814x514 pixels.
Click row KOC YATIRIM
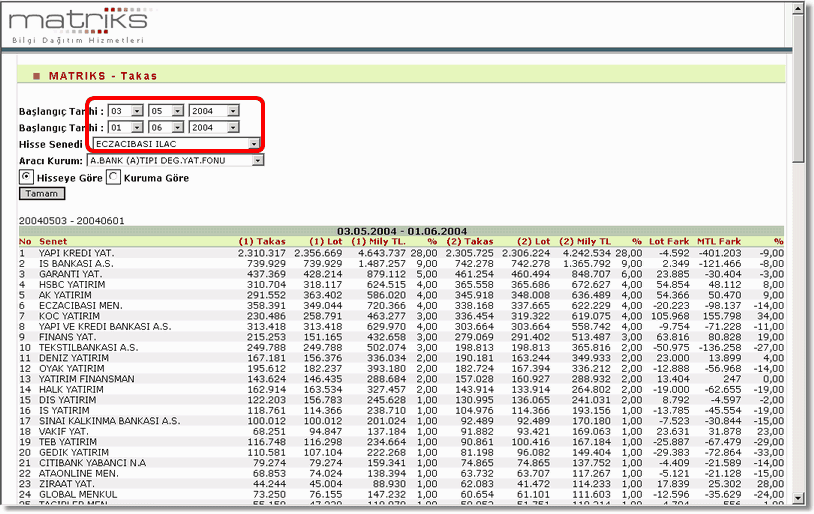tap(401, 316)
